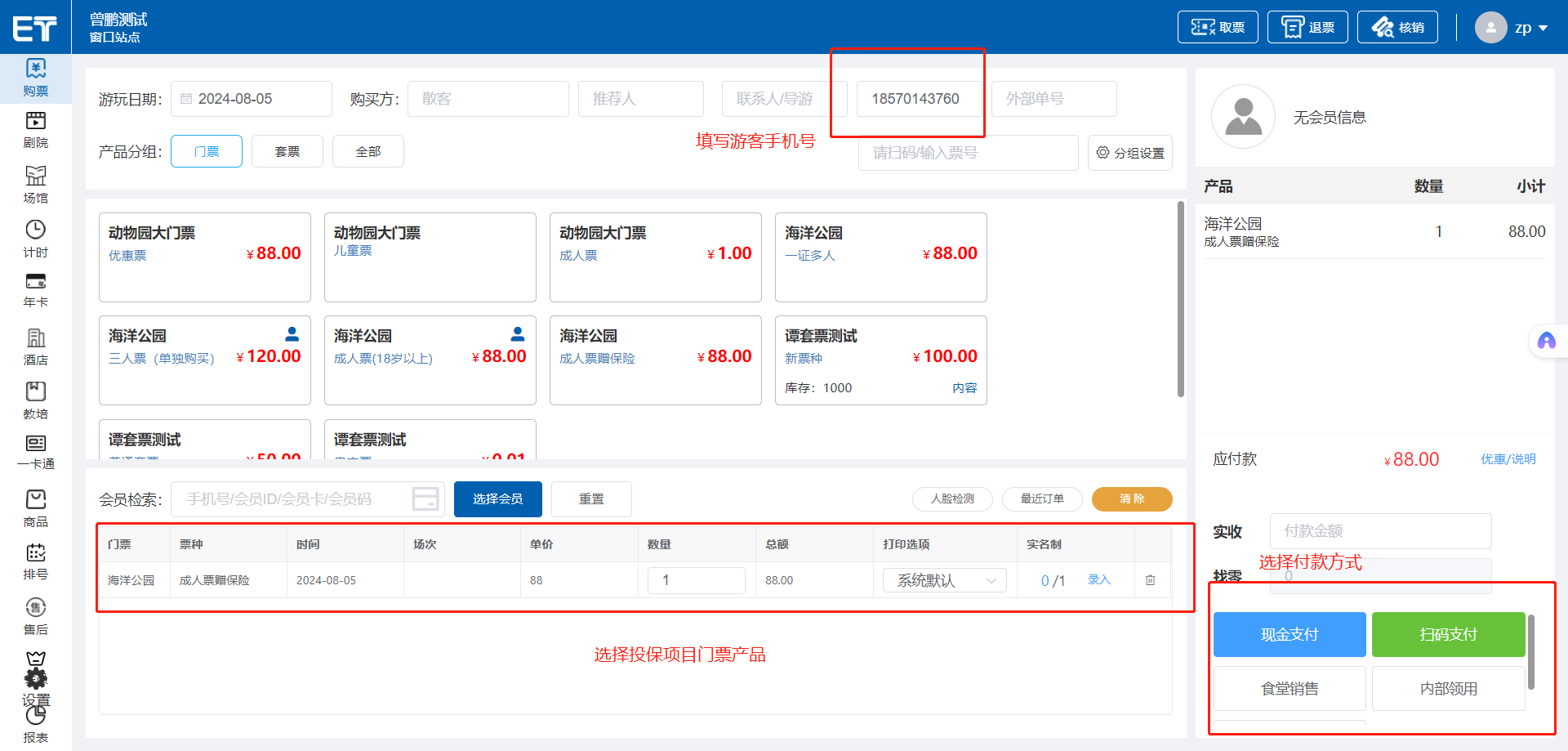1568x751 pixels.
Task: Open the zp user account dropdown
Action: coord(1512,28)
